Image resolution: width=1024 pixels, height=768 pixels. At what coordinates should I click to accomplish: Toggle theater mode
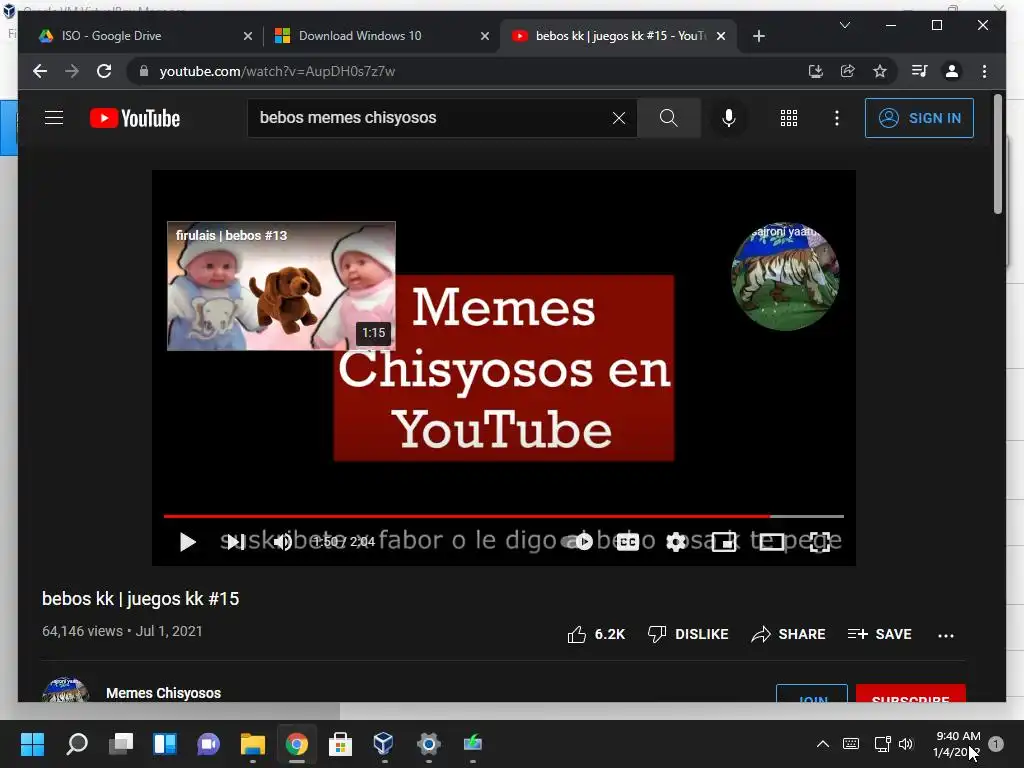771,542
